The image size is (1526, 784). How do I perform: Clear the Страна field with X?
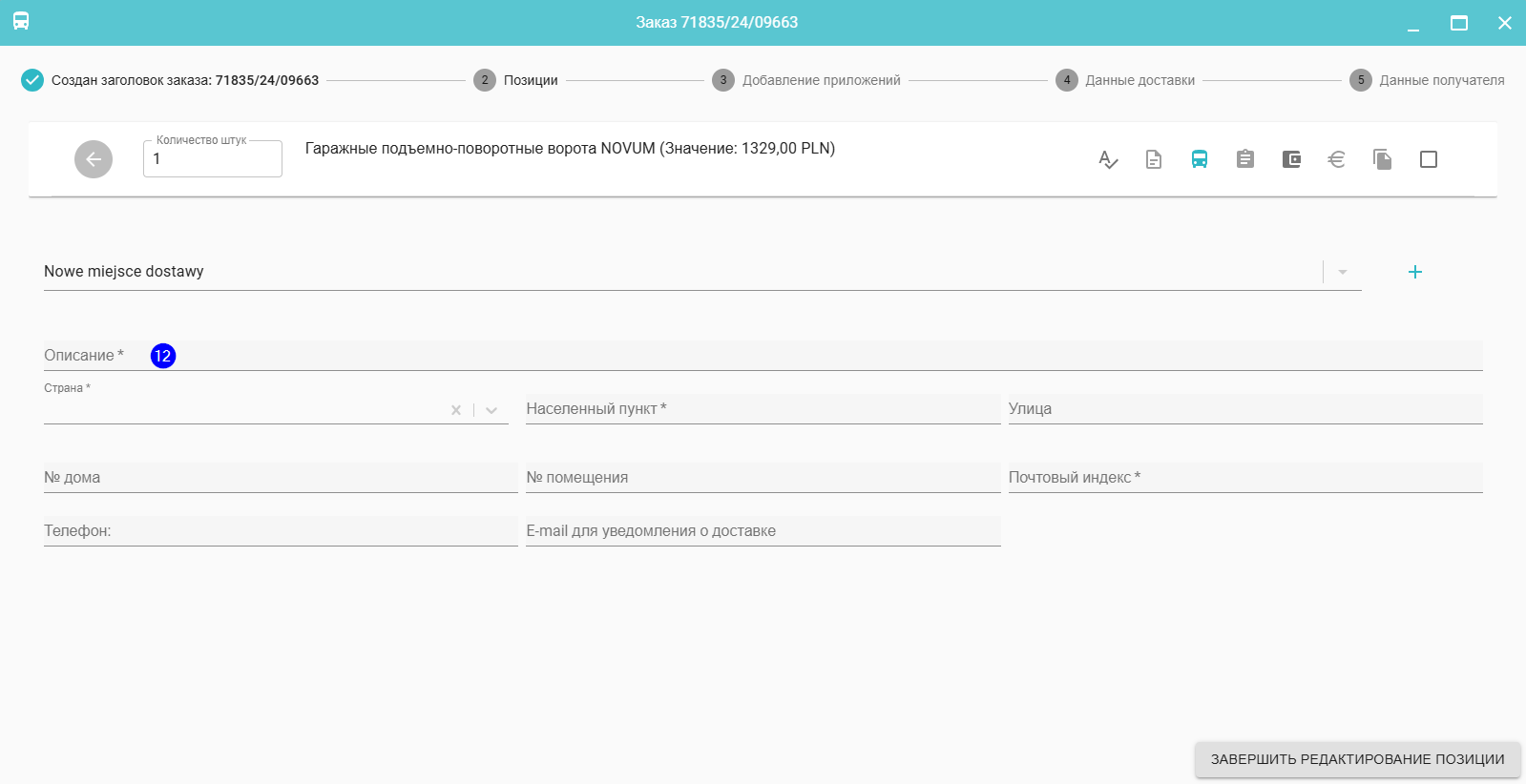[x=456, y=410]
